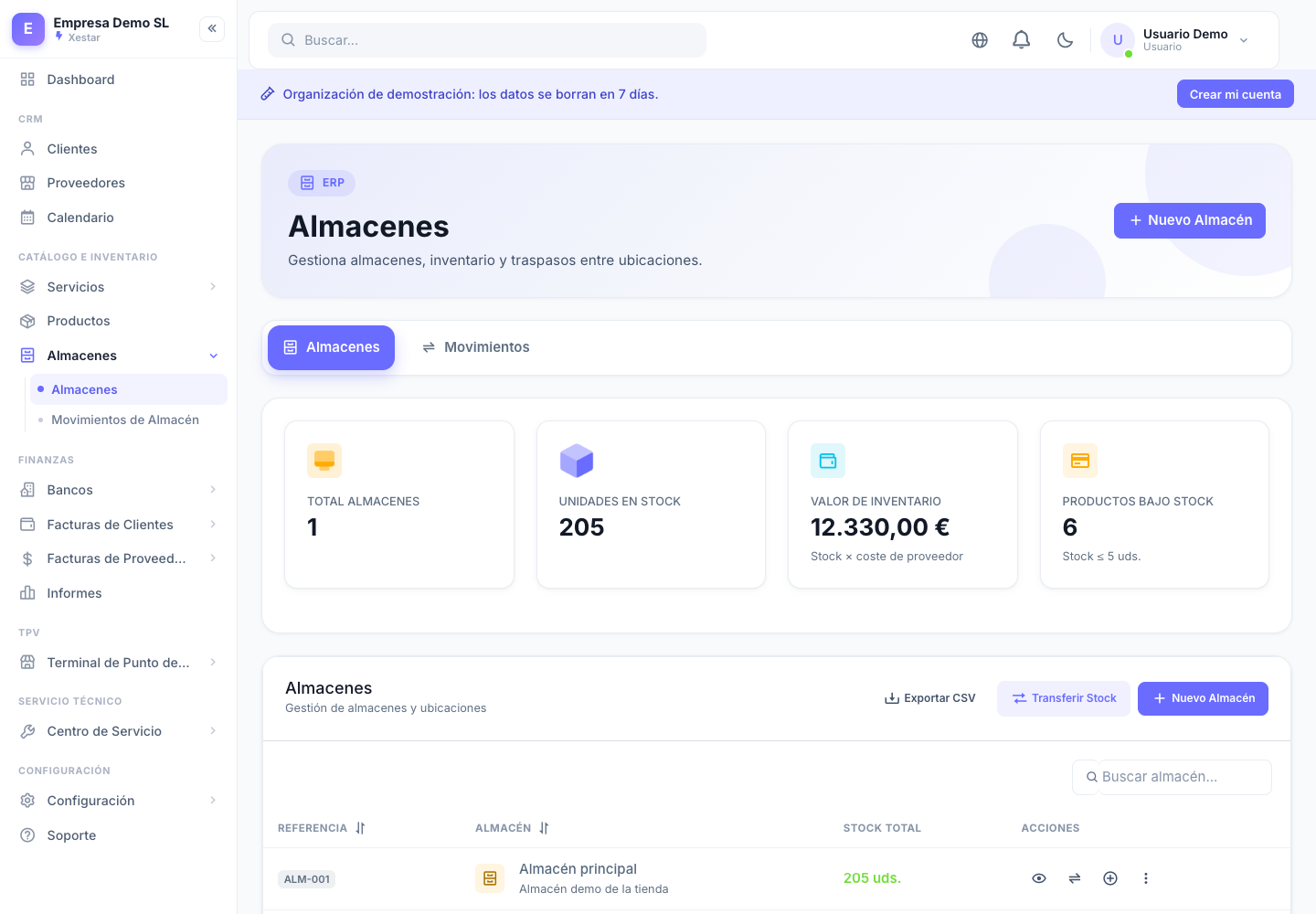Viewport: 1316px width, 914px height.
Task: Open Dashboard in the sidebar
Action: click(118, 80)
